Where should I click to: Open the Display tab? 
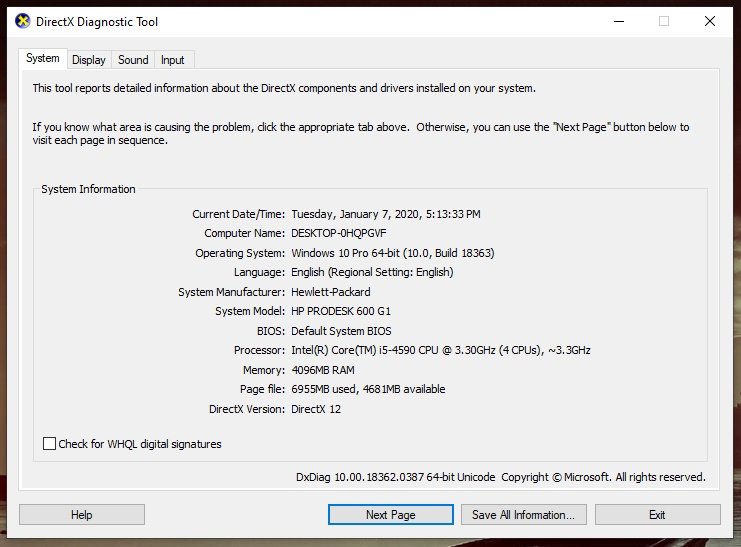(x=89, y=60)
